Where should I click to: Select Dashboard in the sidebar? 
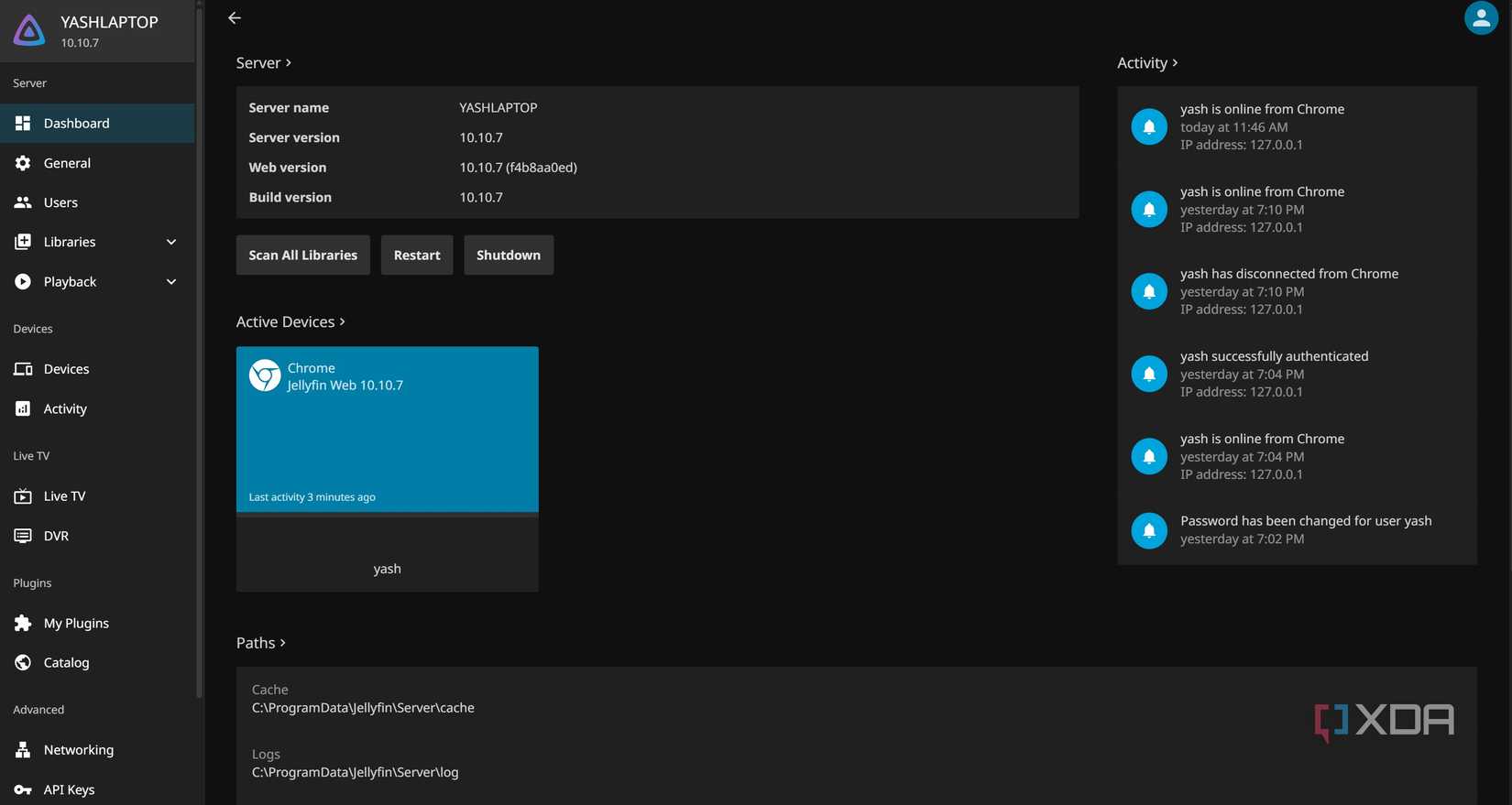(x=97, y=123)
